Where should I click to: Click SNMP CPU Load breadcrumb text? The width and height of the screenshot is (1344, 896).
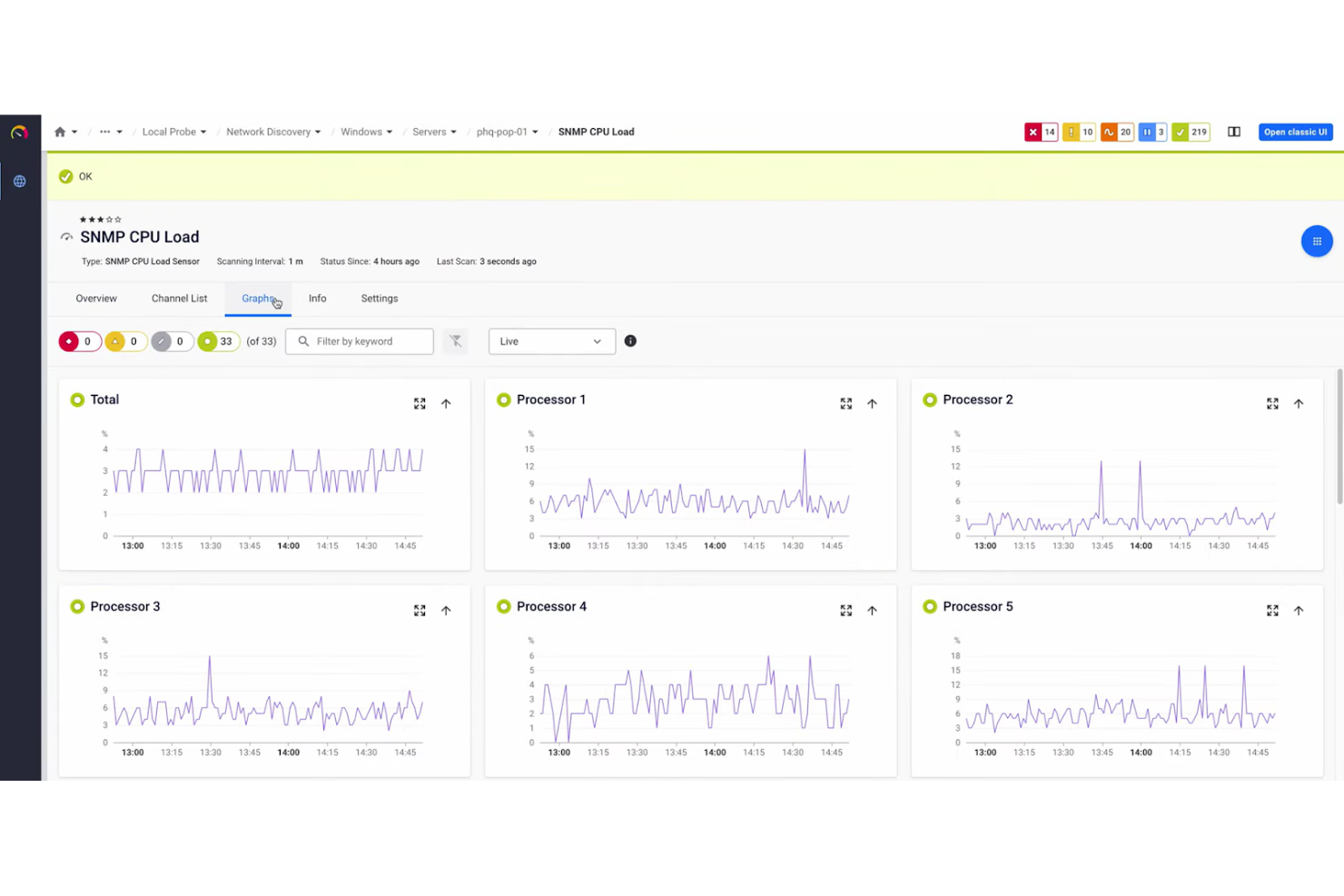pos(596,132)
